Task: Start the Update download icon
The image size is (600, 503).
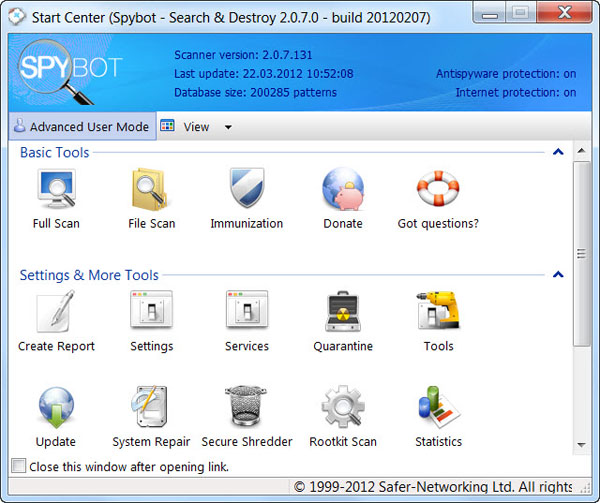Action: [56, 408]
